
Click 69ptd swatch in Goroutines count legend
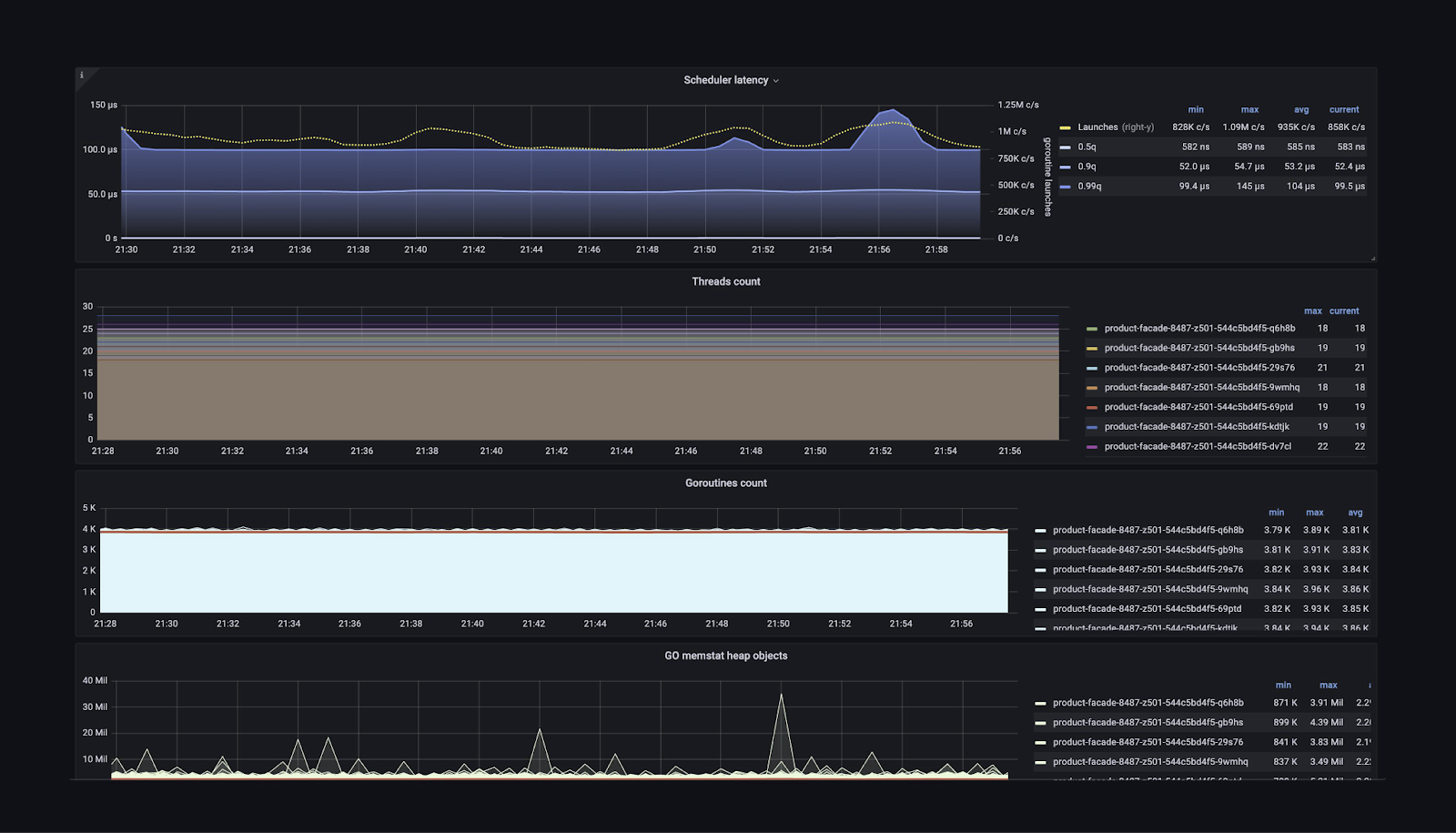[1040, 609]
